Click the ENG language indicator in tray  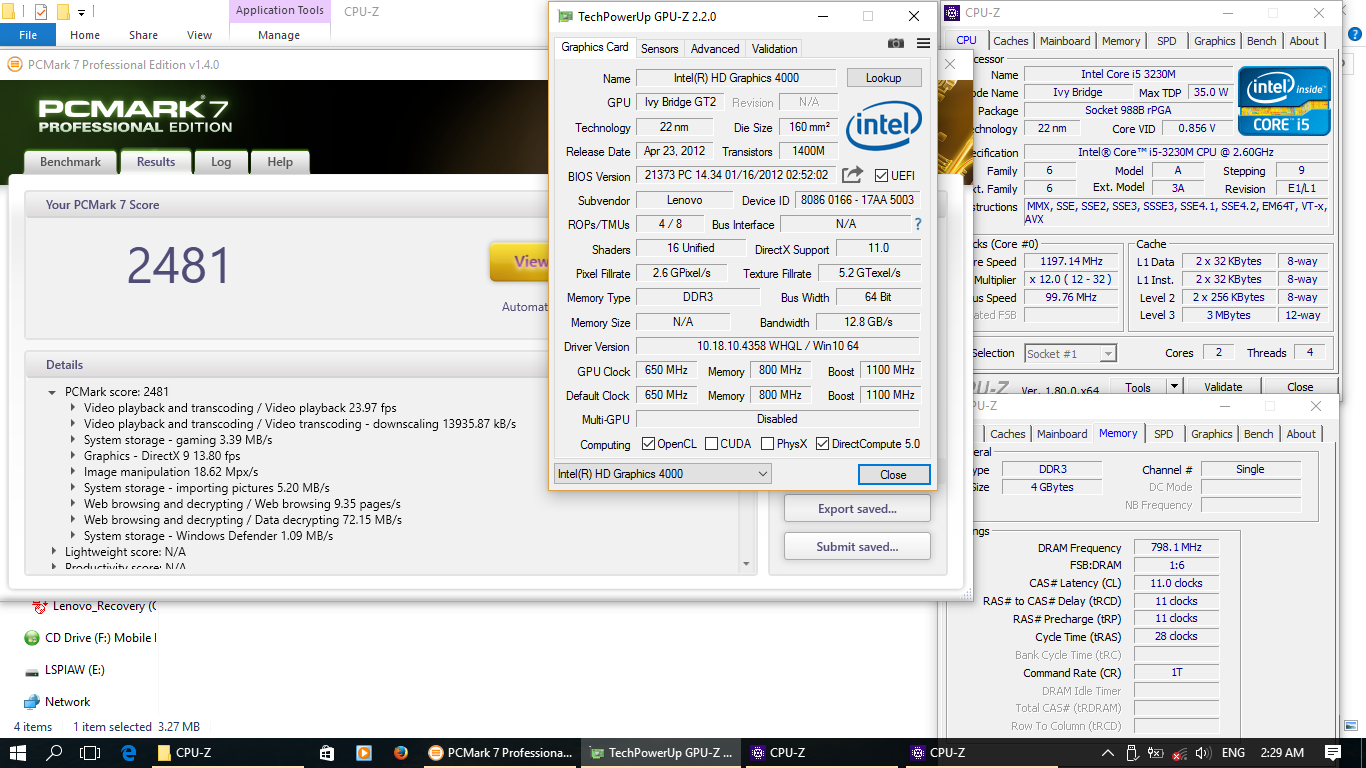[x=1234, y=753]
